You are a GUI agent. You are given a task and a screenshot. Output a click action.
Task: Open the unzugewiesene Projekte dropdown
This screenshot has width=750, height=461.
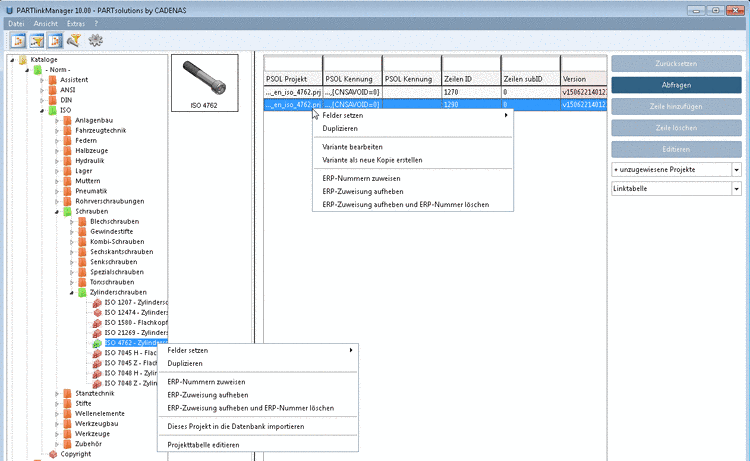tap(736, 170)
